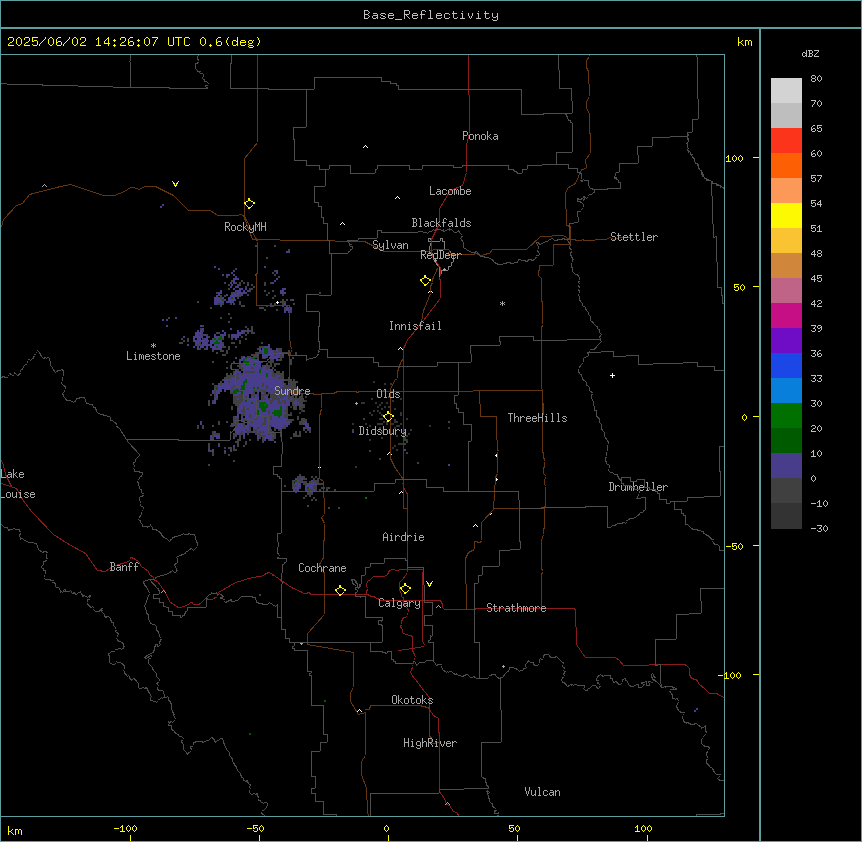Select the white plus marker north of Drumheller

coord(612,375)
